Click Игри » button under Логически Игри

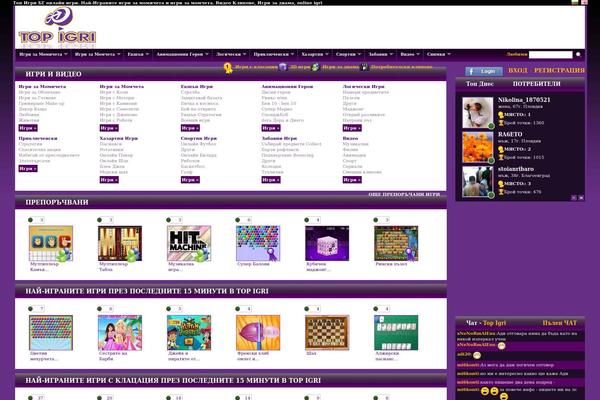[x=352, y=128]
